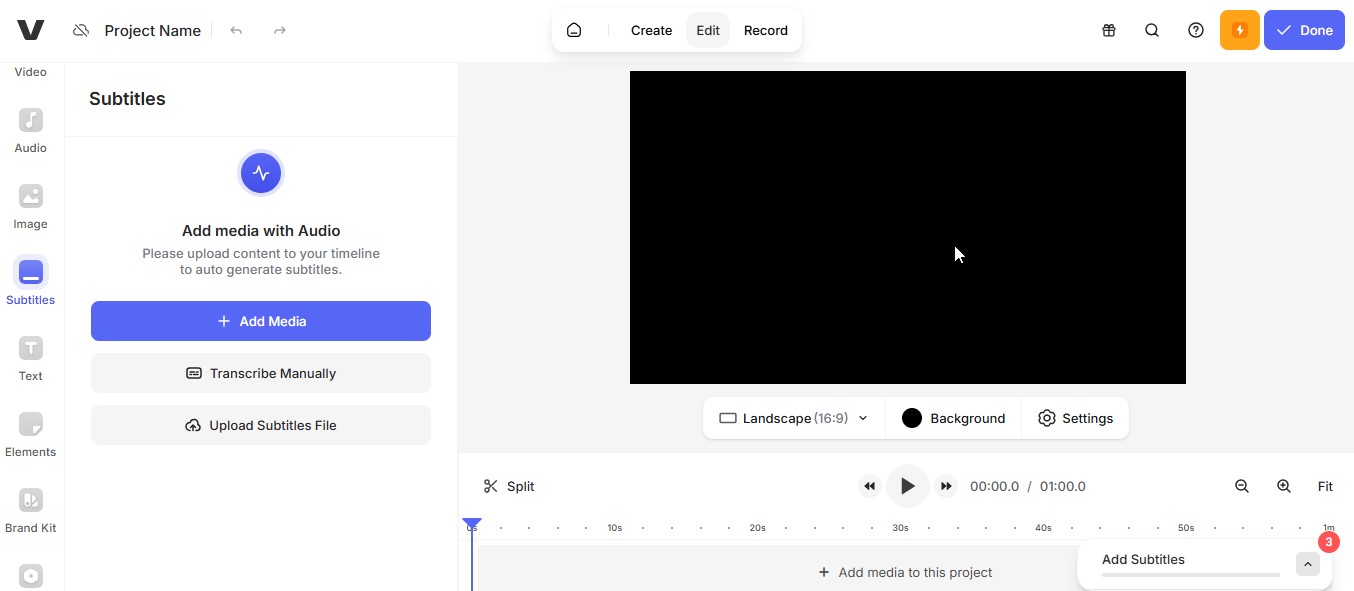This screenshot has width=1354, height=591.
Task: Click the blue playhead marker on timeline
Action: pyautogui.click(x=472, y=524)
